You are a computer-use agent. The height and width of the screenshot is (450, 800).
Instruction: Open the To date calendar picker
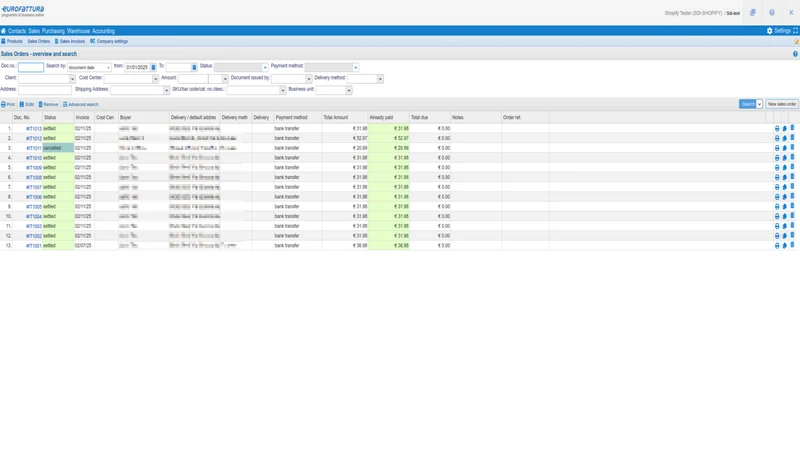194,67
